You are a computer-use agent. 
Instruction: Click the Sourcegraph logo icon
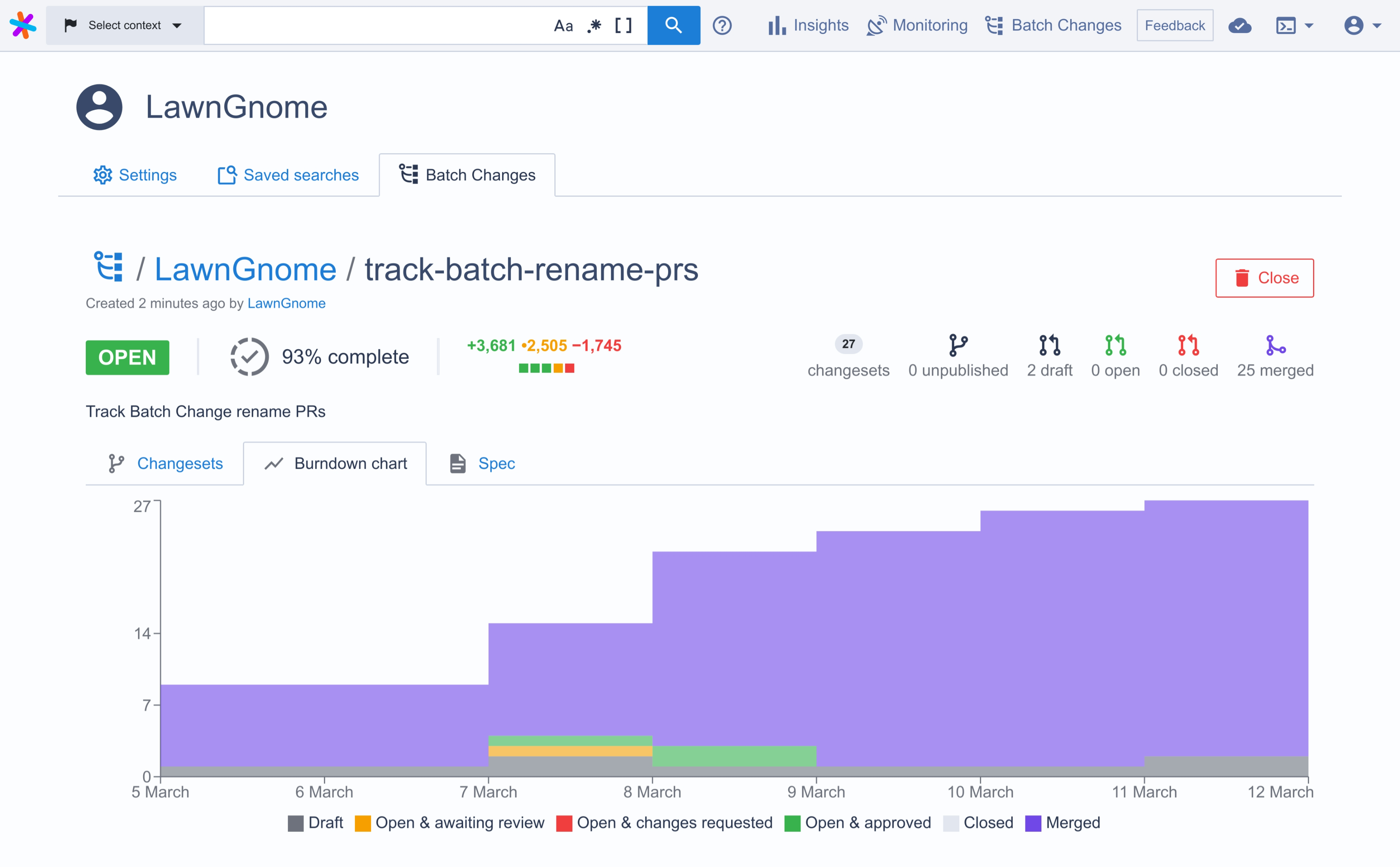point(23,25)
